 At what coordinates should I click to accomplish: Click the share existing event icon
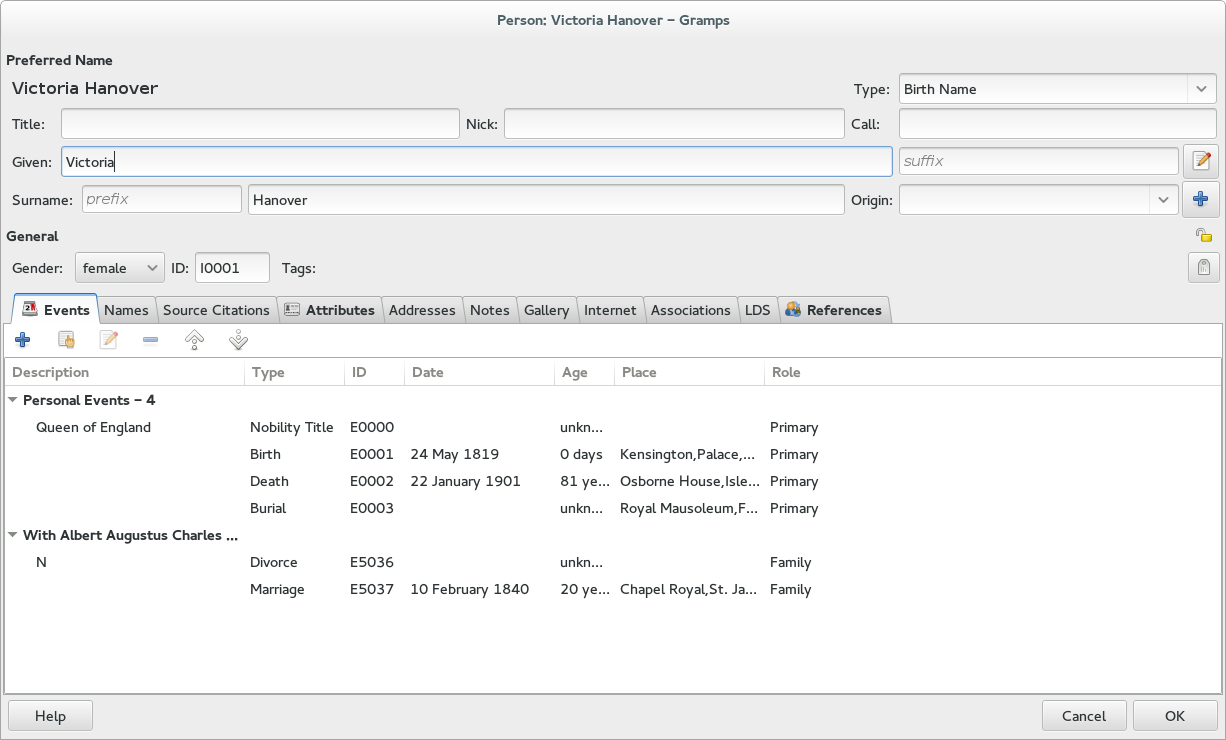click(66, 341)
